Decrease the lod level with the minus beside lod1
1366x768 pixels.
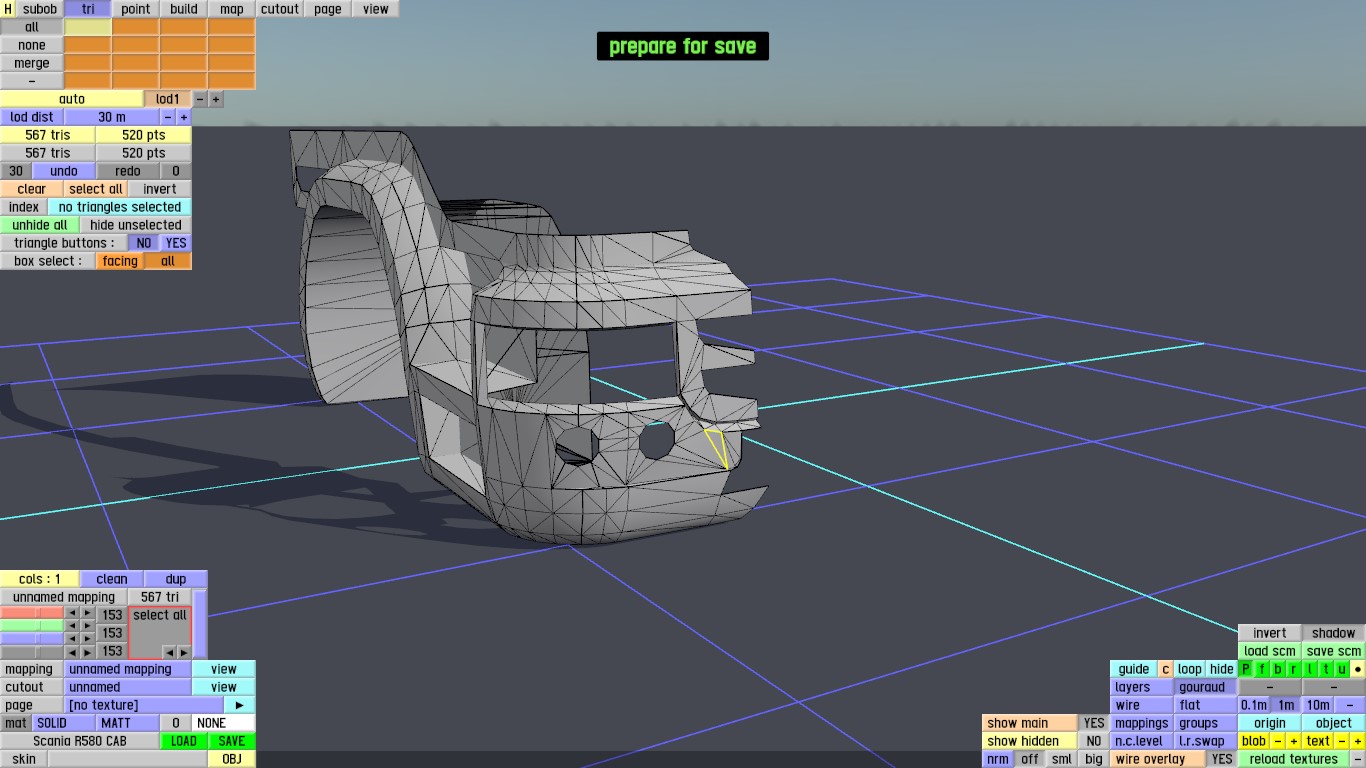(200, 99)
